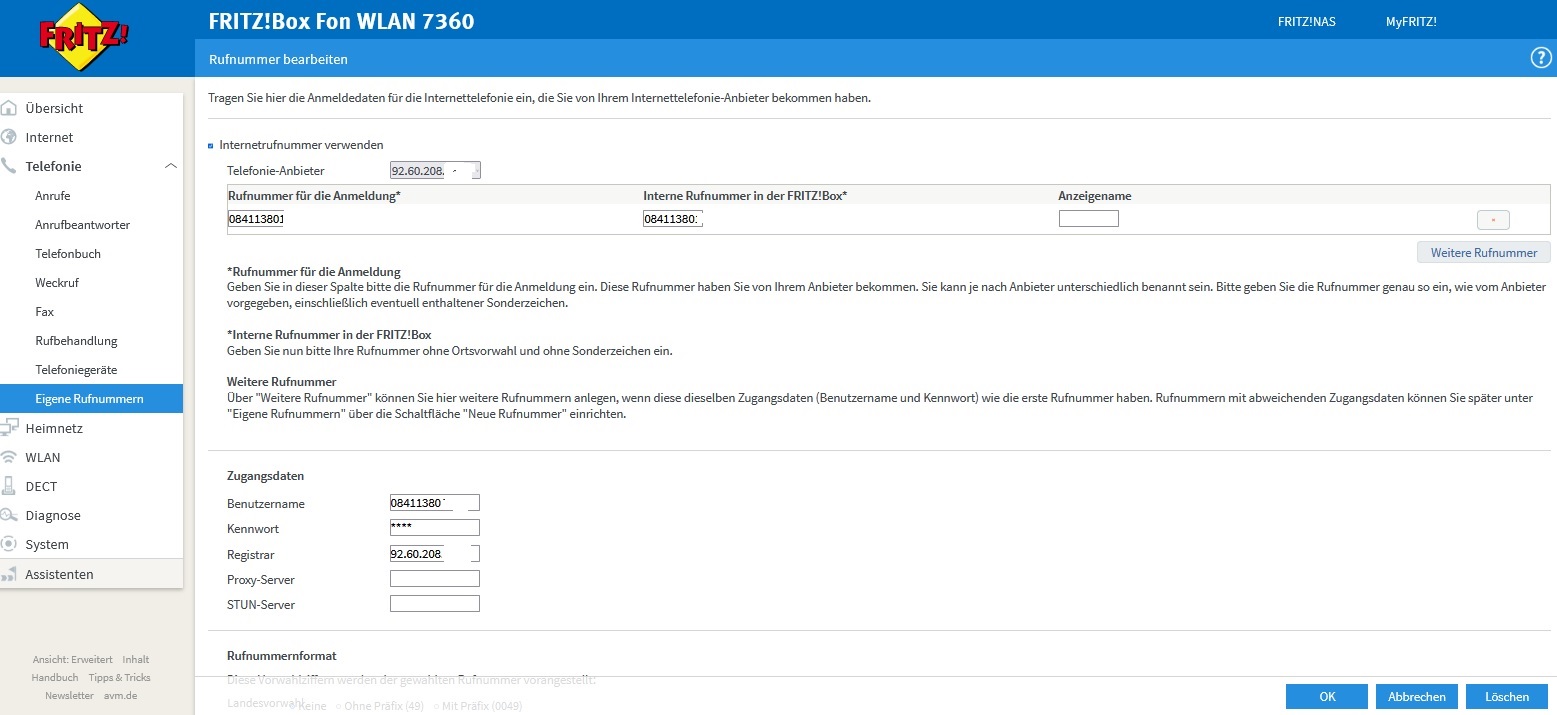
Task: Open the help question mark icon
Action: point(1541,58)
